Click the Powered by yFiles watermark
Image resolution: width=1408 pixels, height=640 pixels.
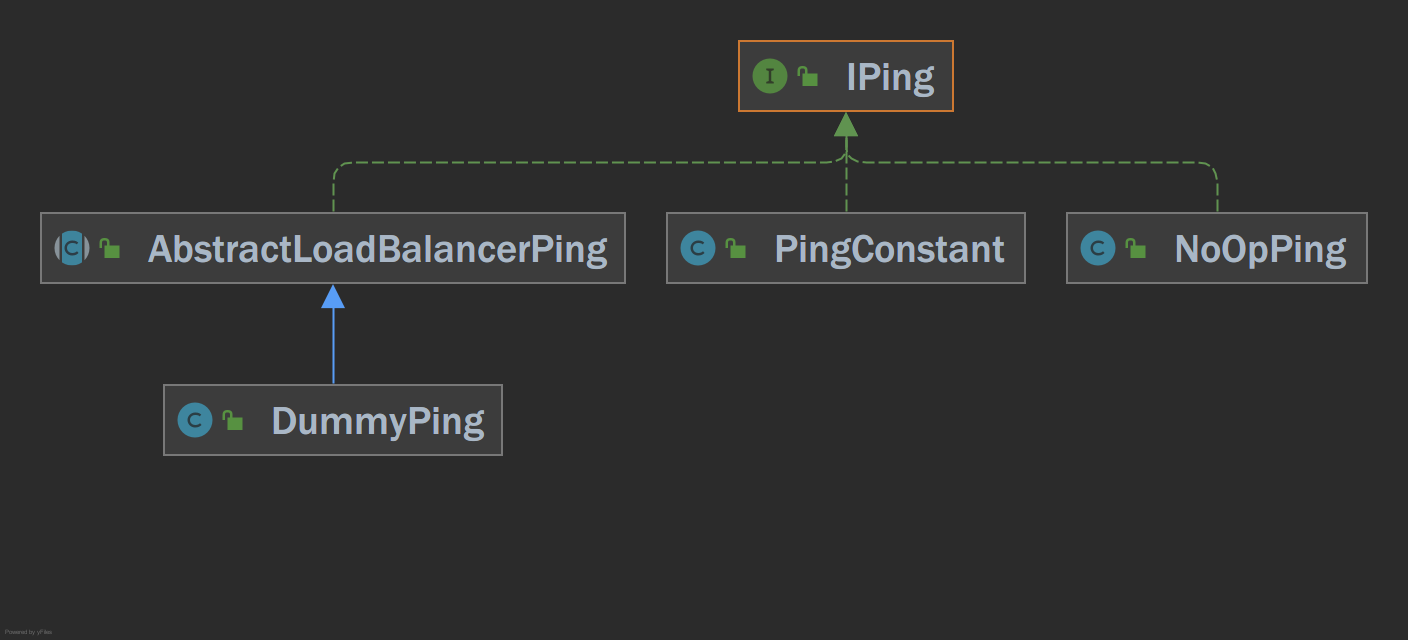[x=29, y=632]
